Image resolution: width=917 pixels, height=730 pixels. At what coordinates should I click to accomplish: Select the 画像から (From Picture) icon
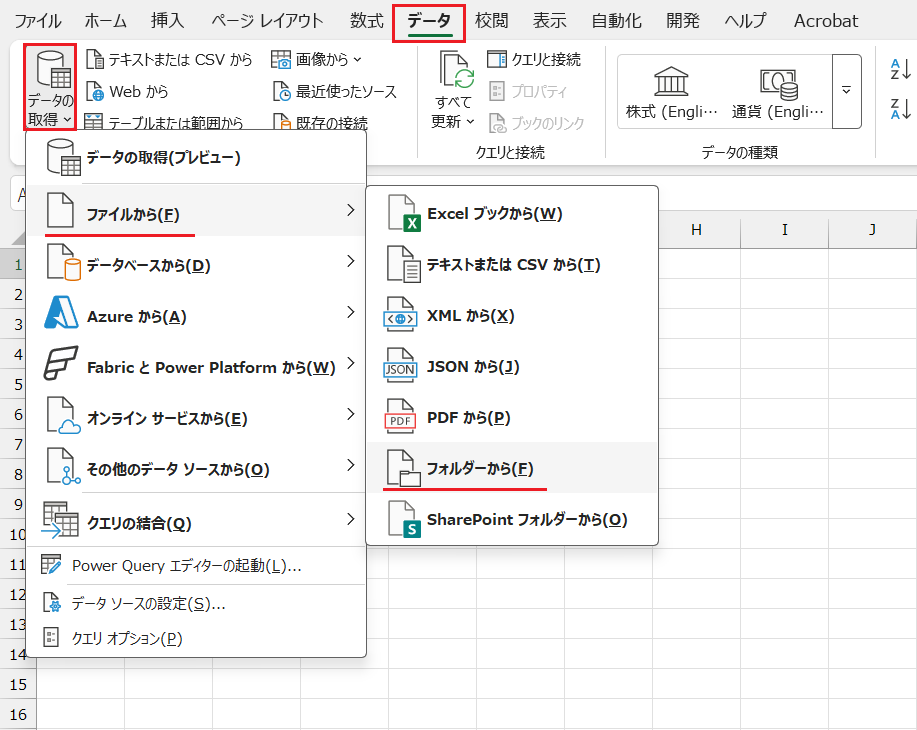(315, 59)
